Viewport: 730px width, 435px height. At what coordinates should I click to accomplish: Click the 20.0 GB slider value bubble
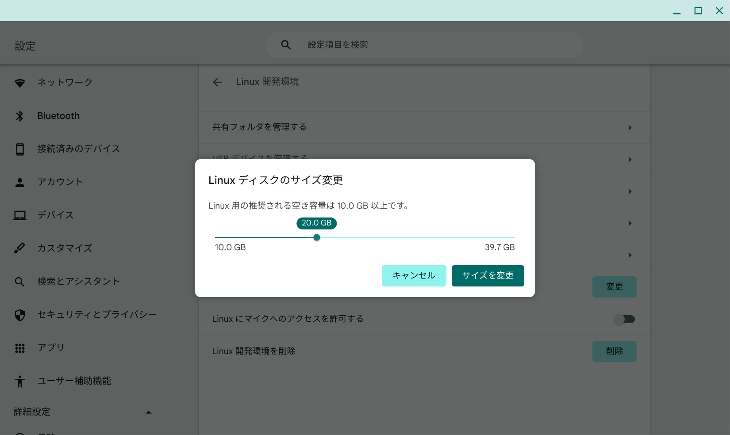click(317, 223)
